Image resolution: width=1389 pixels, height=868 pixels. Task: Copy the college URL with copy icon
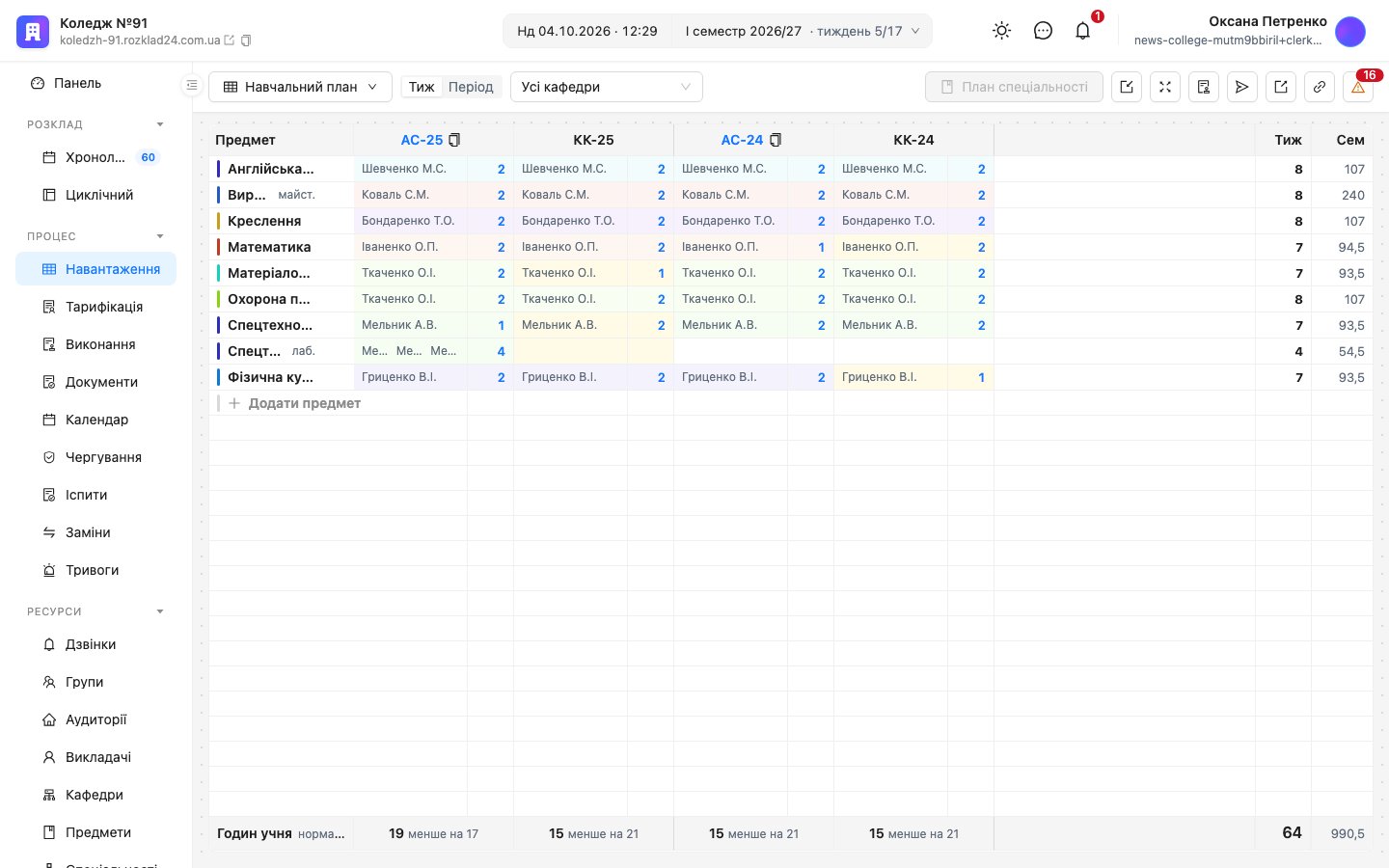pyautogui.click(x=246, y=41)
